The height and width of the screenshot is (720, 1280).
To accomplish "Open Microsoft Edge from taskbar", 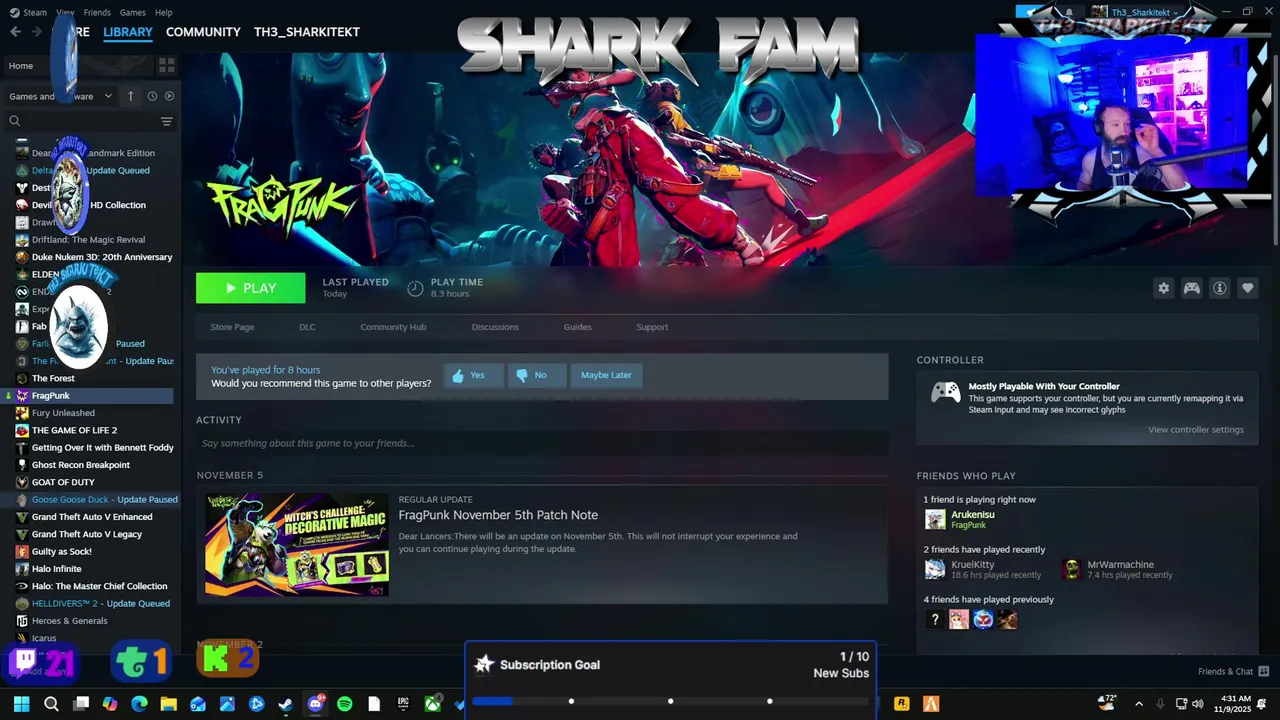I will [139, 704].
